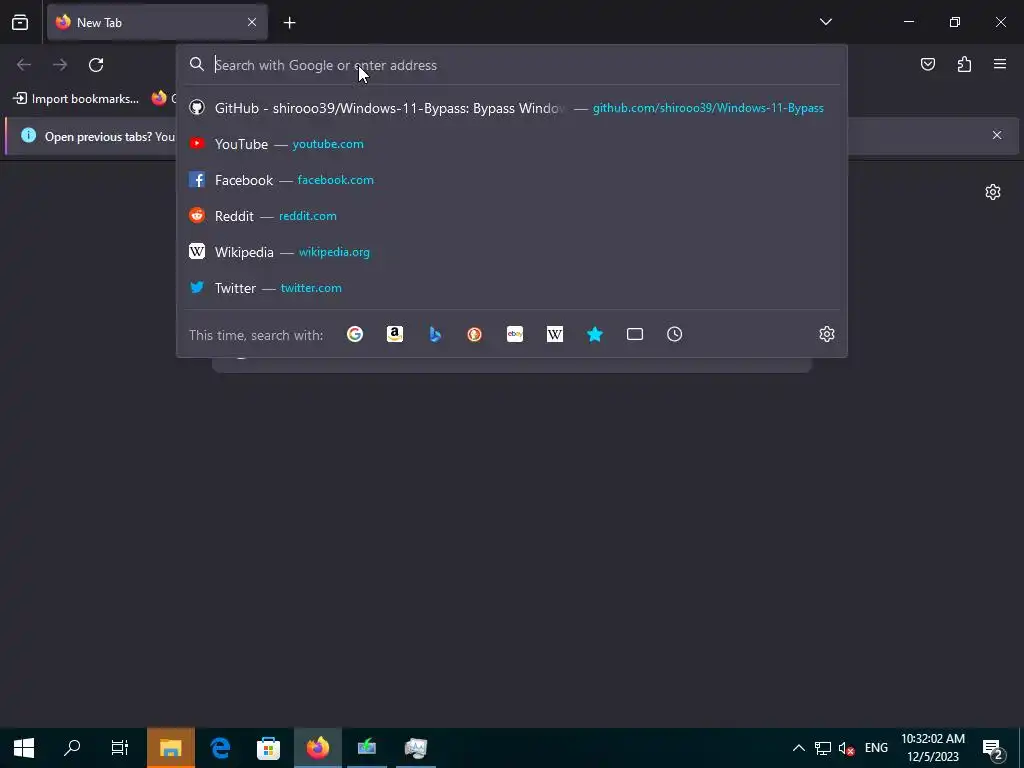Expand the List all tabs chevron
Viewport: 1024px width, 768px height.
[x=825, y=22]
